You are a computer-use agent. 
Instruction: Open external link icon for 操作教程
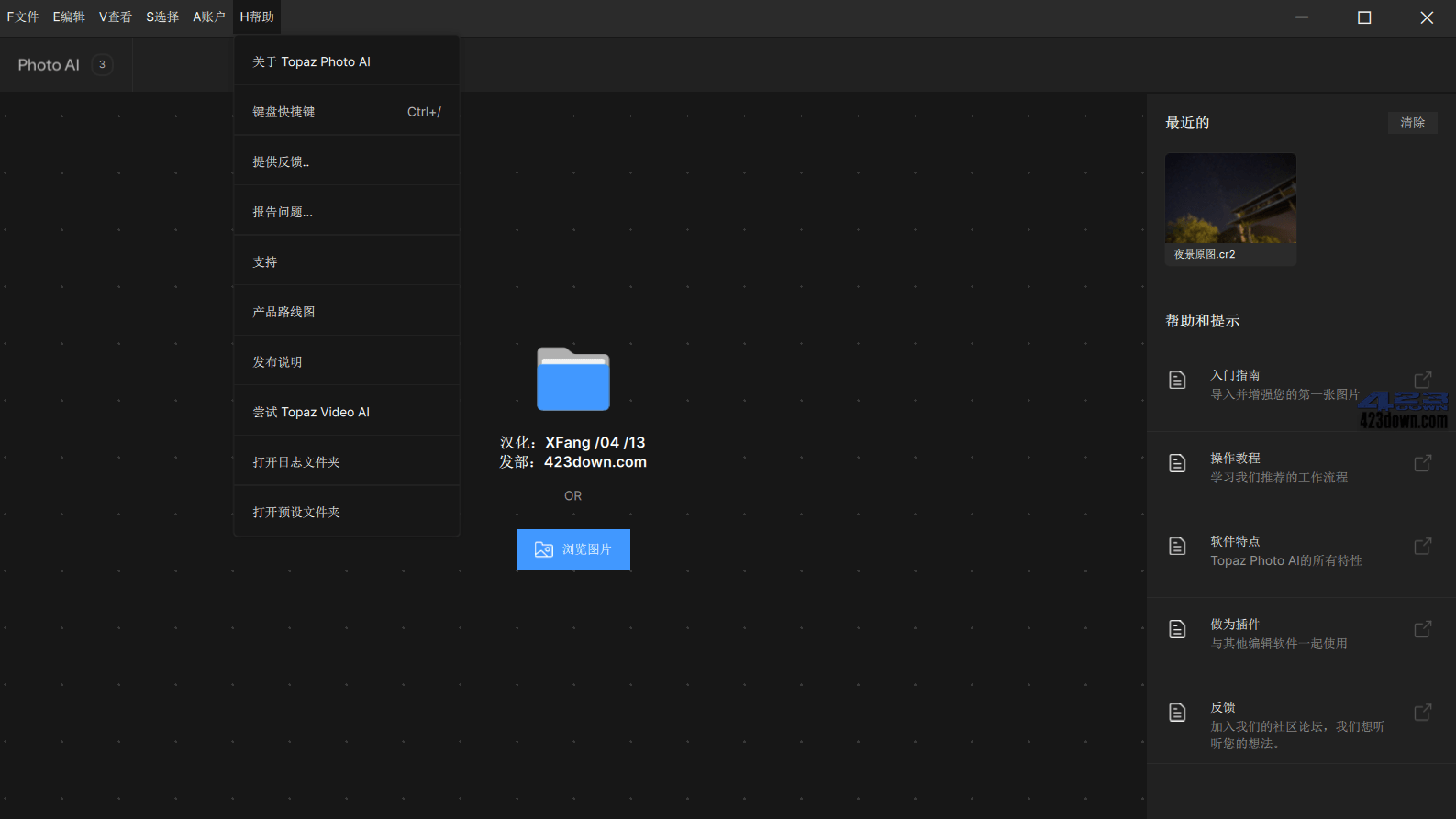tap(1423, 463)
